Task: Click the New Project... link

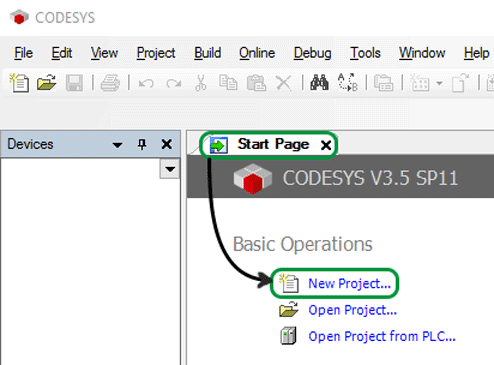Action: tap(349, 283)
